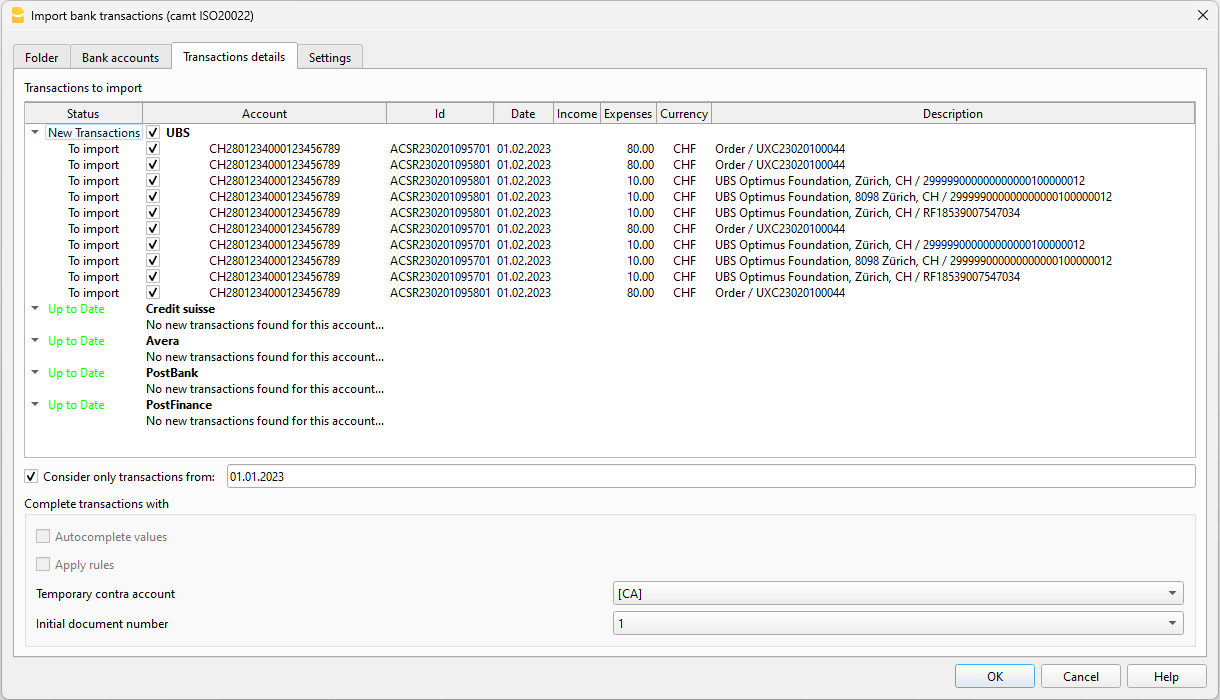Uncheck the UBS account checkbox
Screen dimensions: 1220x700
(152, 132)
